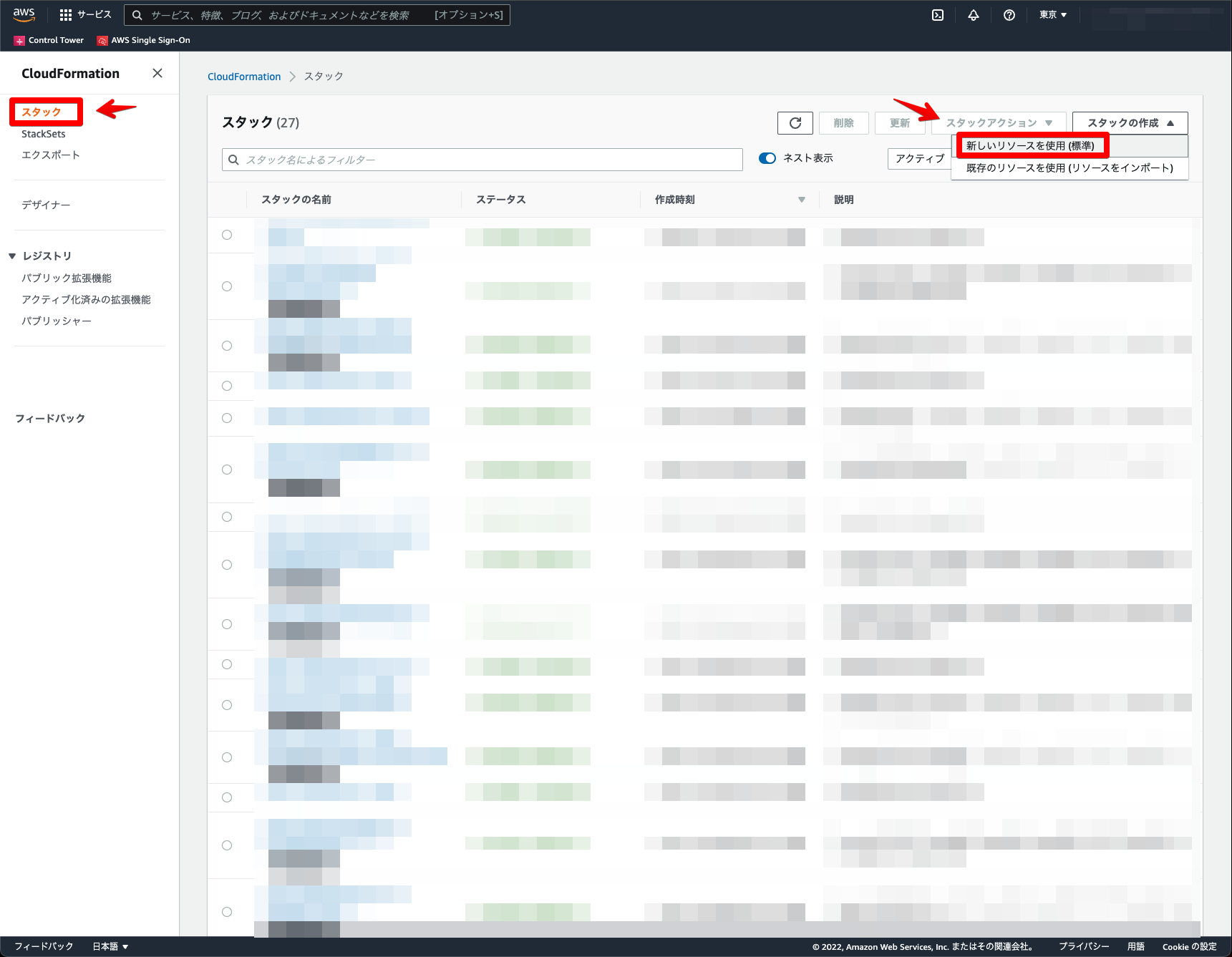Collapse the Registry section
Screen dimensions: 1232x957
12,256
